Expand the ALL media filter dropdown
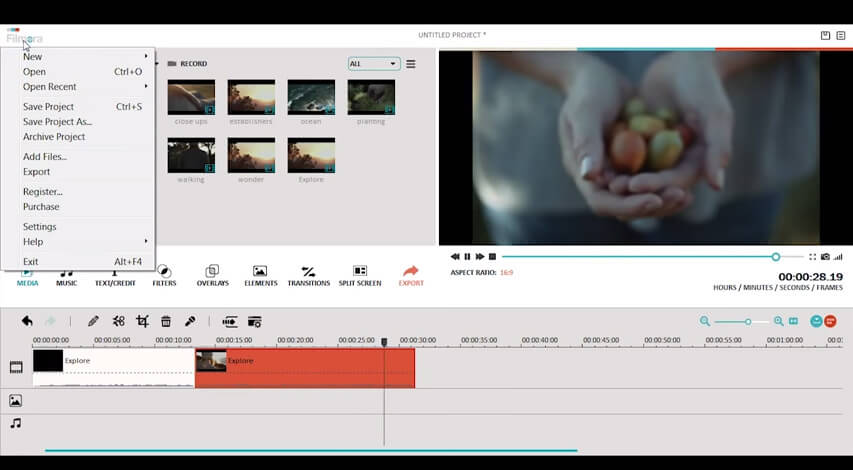The width and height of the screenshot is (853, 470). click(374, 64)
